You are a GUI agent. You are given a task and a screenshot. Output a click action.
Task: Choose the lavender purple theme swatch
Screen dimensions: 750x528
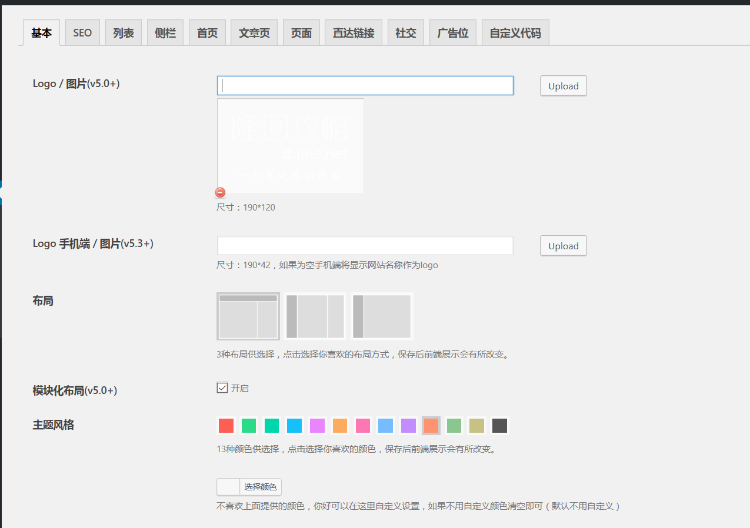408,426
